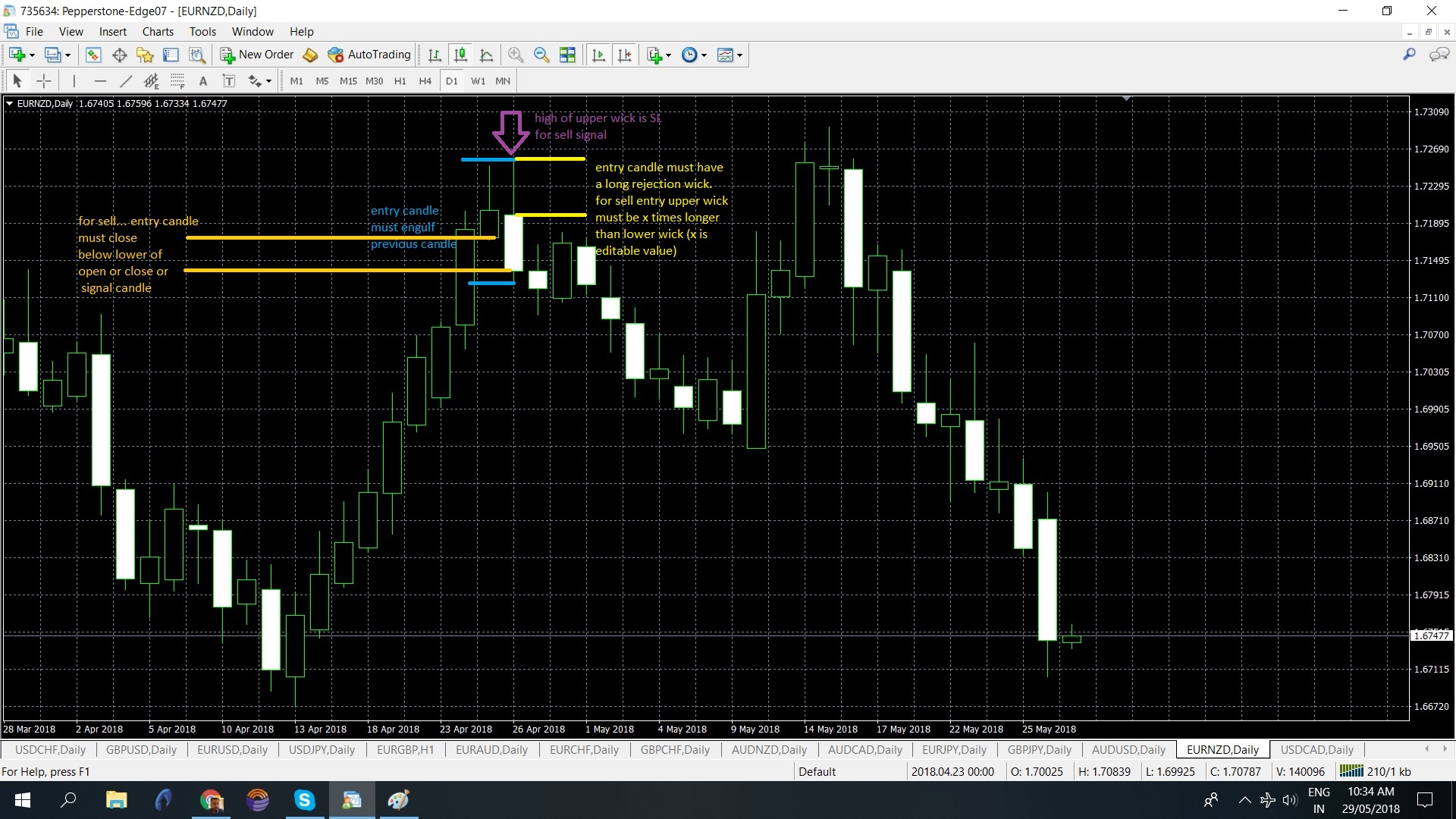Screen dimensions: 1456x819
Task: Select the Crosshair tool
Action: click(x=43, y=80)
